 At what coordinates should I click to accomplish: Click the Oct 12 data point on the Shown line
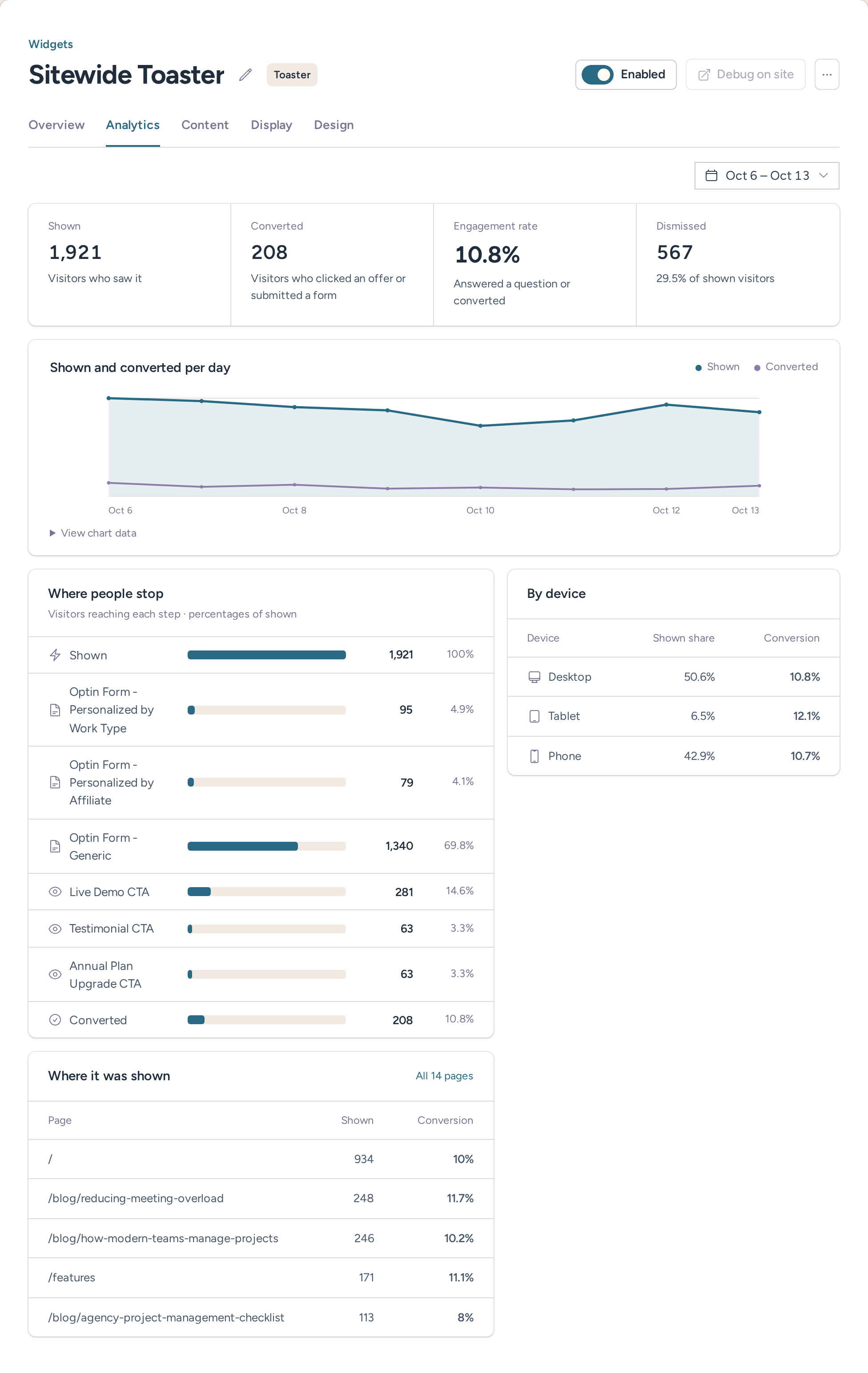click(666, 405)
